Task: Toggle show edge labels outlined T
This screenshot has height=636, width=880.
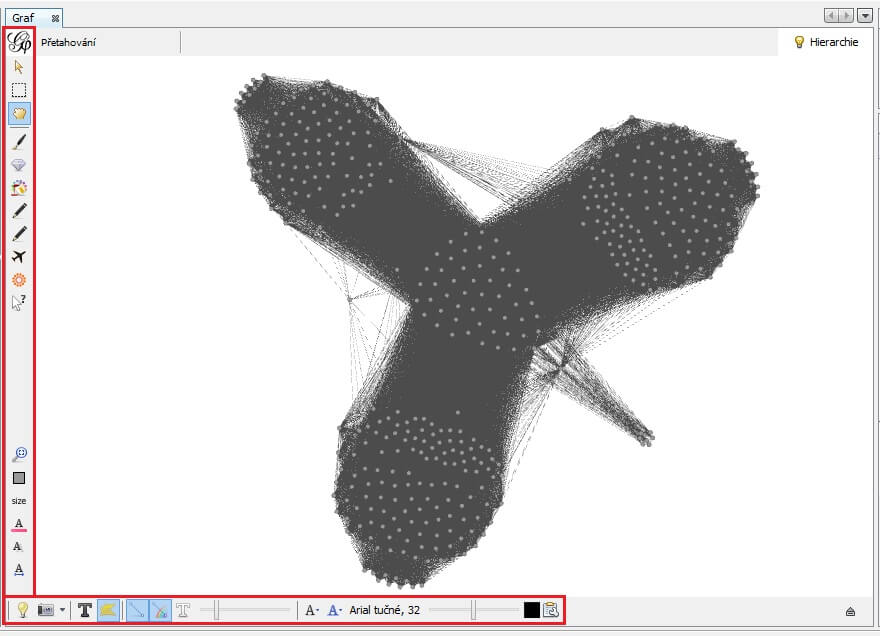Action: (183, 610)
